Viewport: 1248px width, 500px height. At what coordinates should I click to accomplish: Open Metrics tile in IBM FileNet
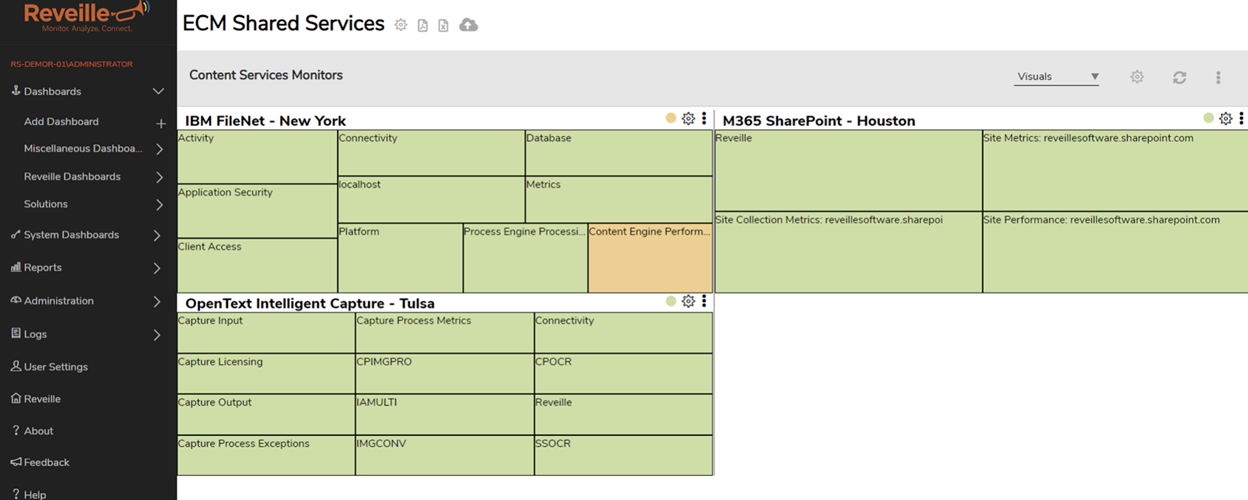pos(619,200)
